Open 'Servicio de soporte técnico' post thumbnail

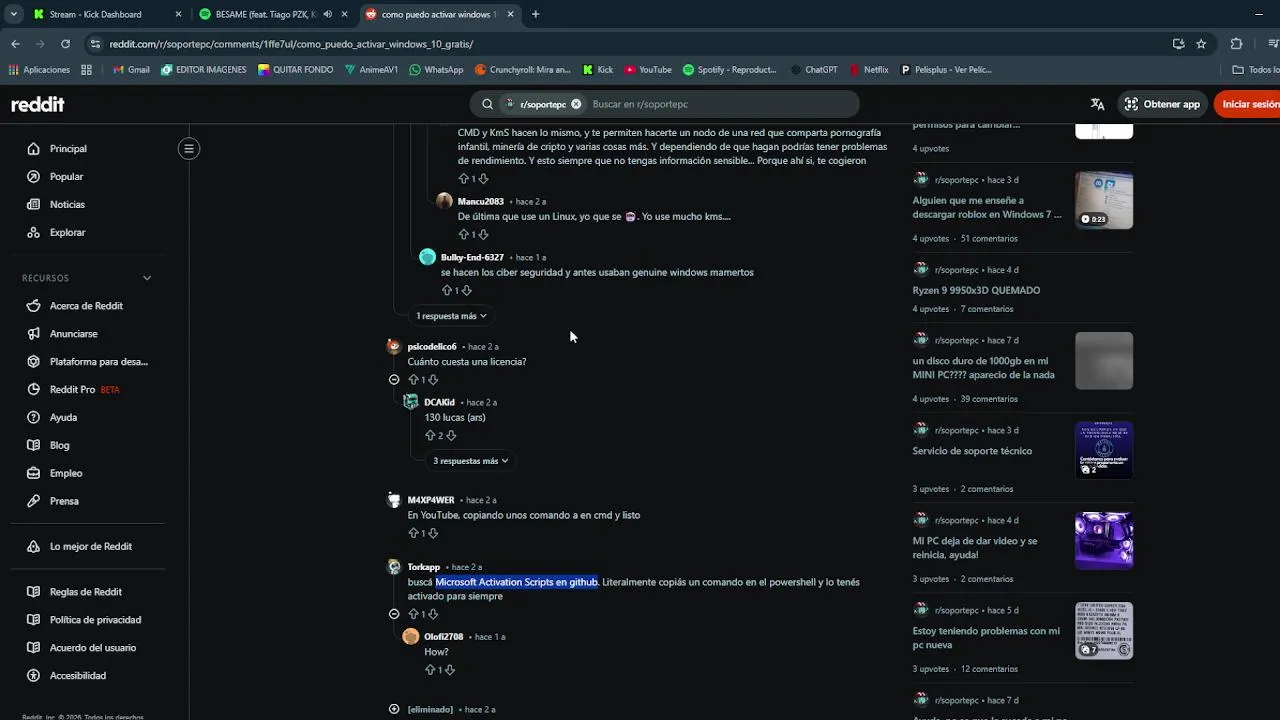click(x=1104, y=450)
